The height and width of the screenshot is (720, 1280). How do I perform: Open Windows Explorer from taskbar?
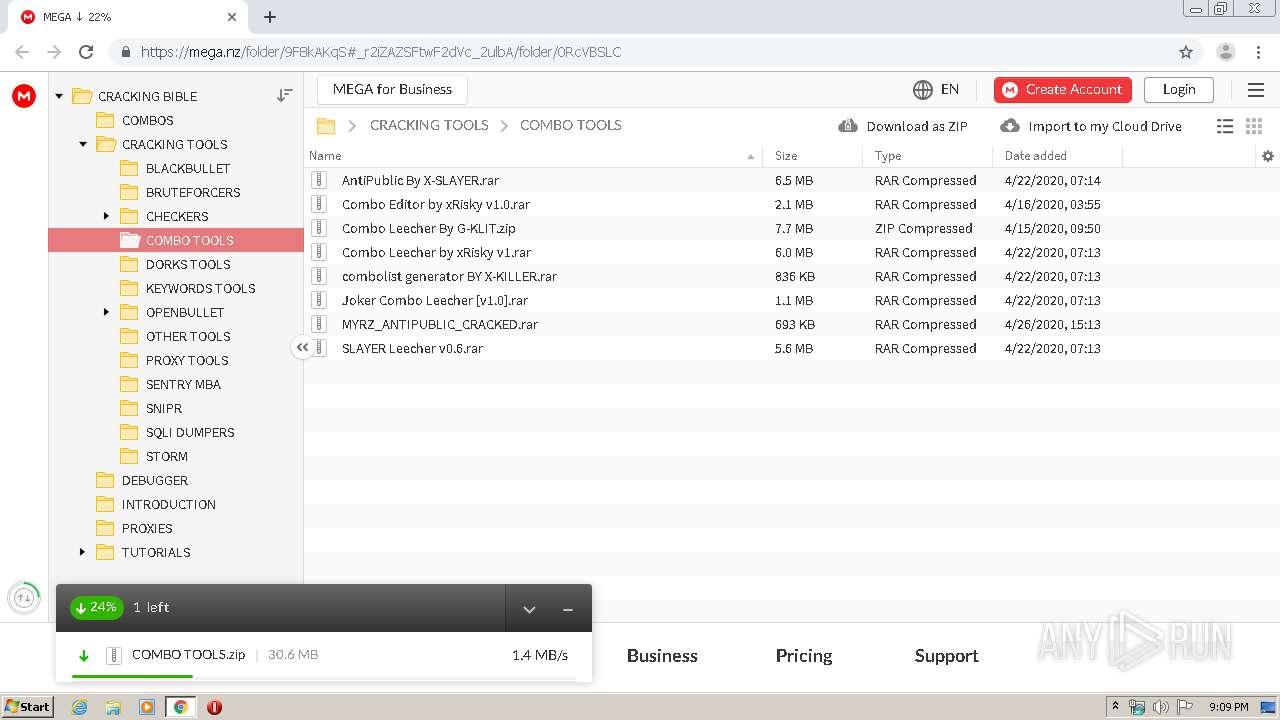pos(113,707)
